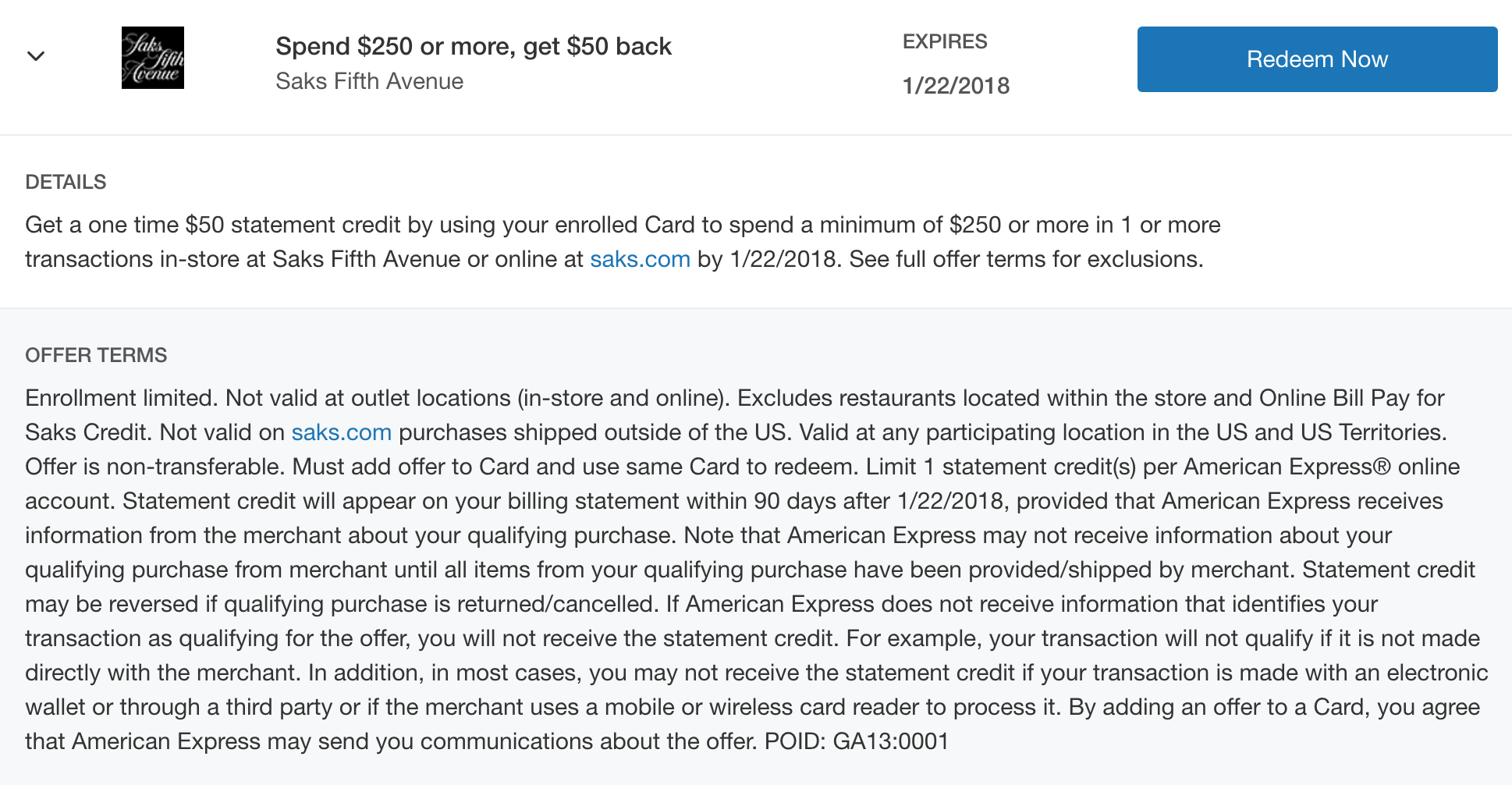Screen dimensions: 1512x785
Task: Click the POID: GA13:0001 code text
Action: click(x=857, y=741)
